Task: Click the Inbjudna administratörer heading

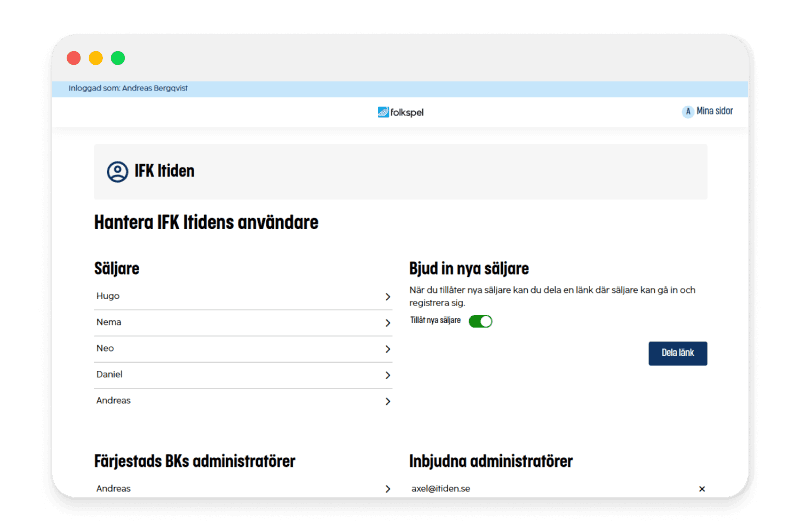Action: tap(491, 461)
